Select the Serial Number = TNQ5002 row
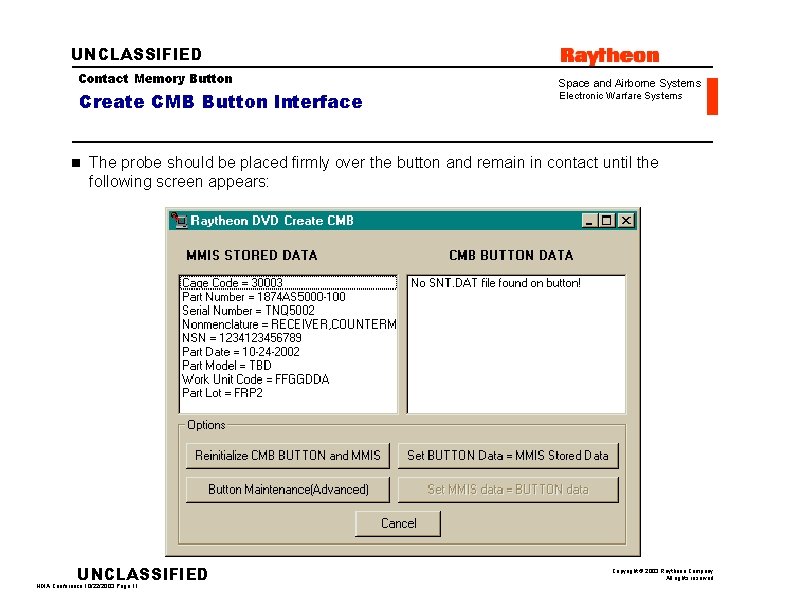Viewport: 792px width, 612px height. pyautogui.click(x=288, y=311)
